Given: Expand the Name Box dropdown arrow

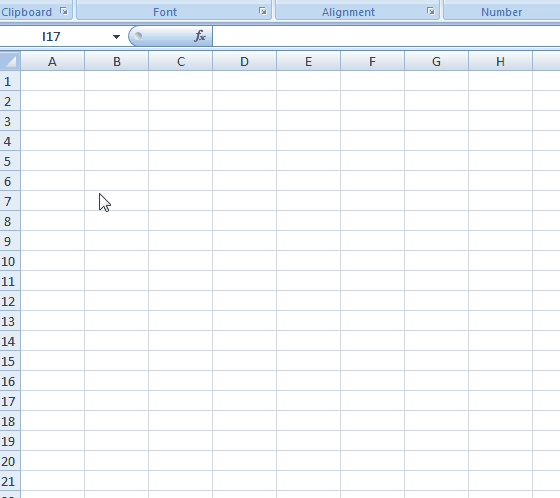Looking at the screenshot, I should click(x=116, y=36).
